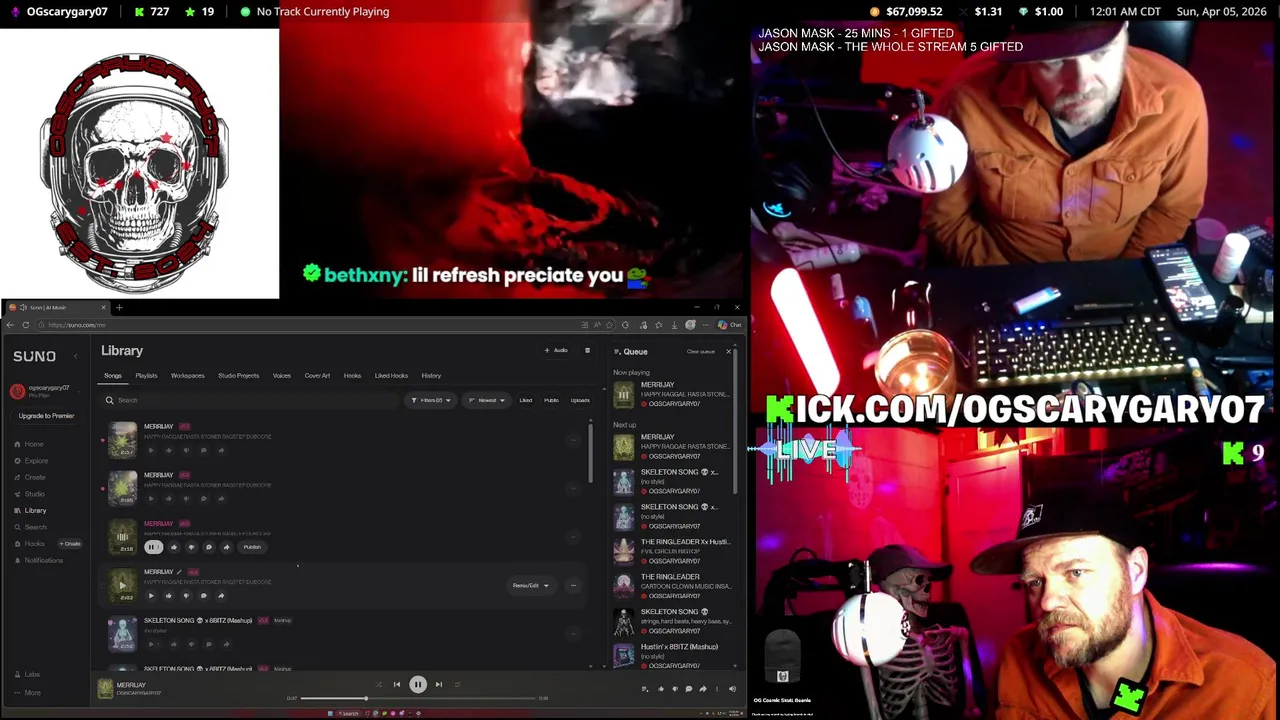Switch to the Voices tab
Image resolution: width=1280 pixels, height=720 pixels.
click(x=282, y=376)
